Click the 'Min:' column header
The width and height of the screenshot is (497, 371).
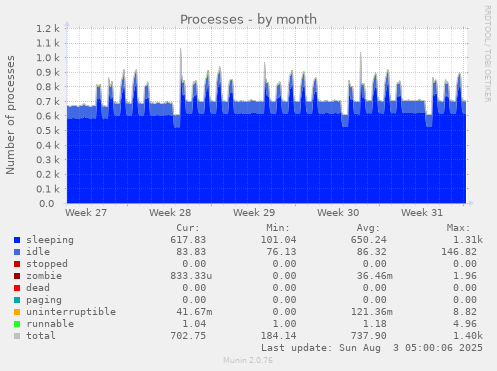point(278,228)
